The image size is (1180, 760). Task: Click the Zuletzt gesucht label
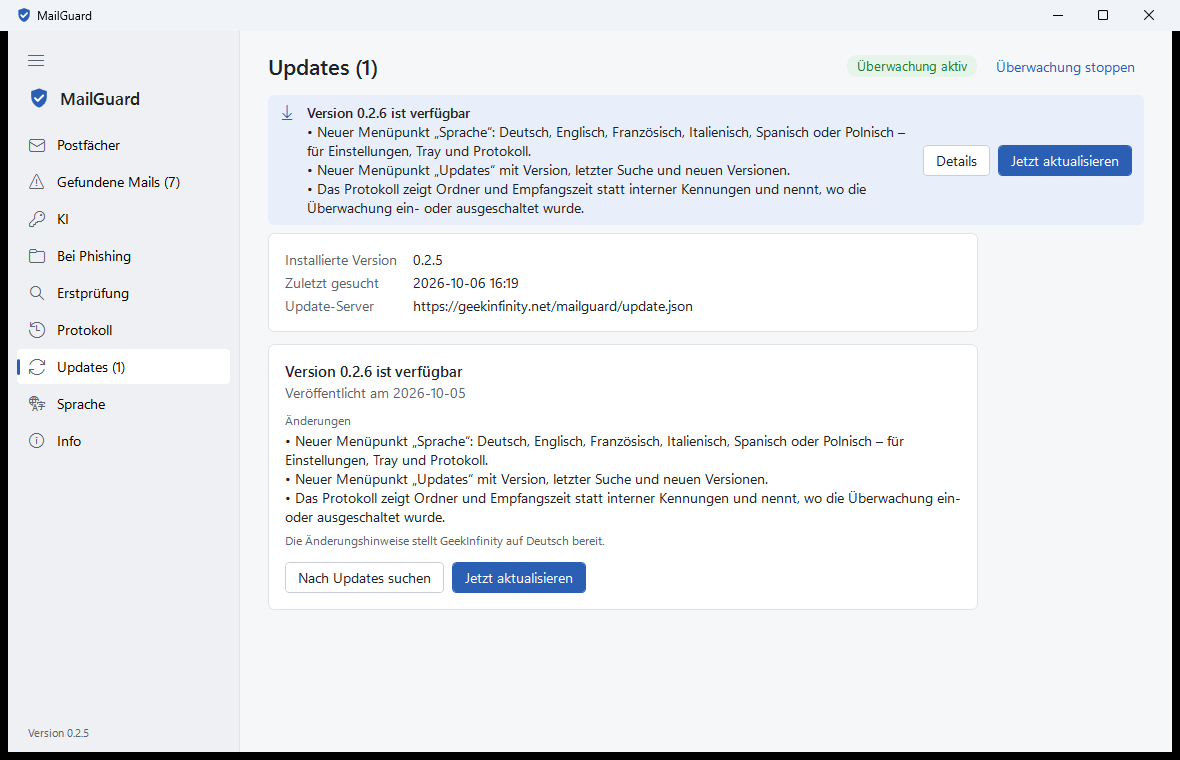click(332, 283)
